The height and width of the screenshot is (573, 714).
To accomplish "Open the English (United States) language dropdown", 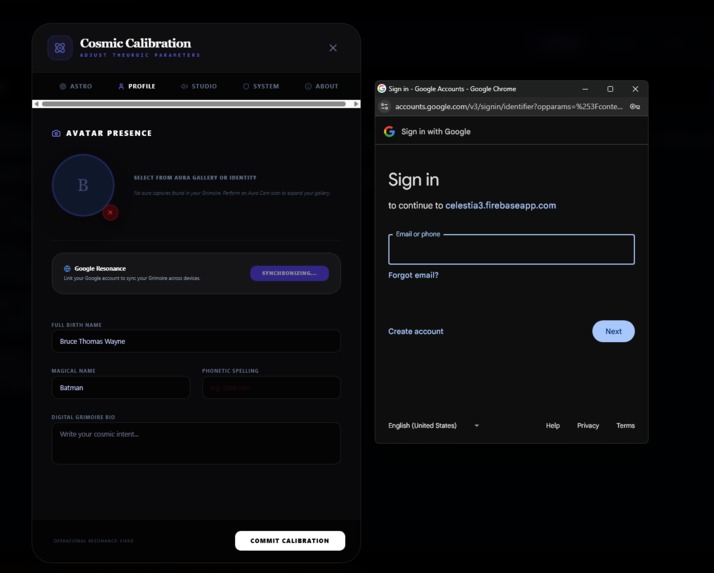I will click(x=434, y=425).
